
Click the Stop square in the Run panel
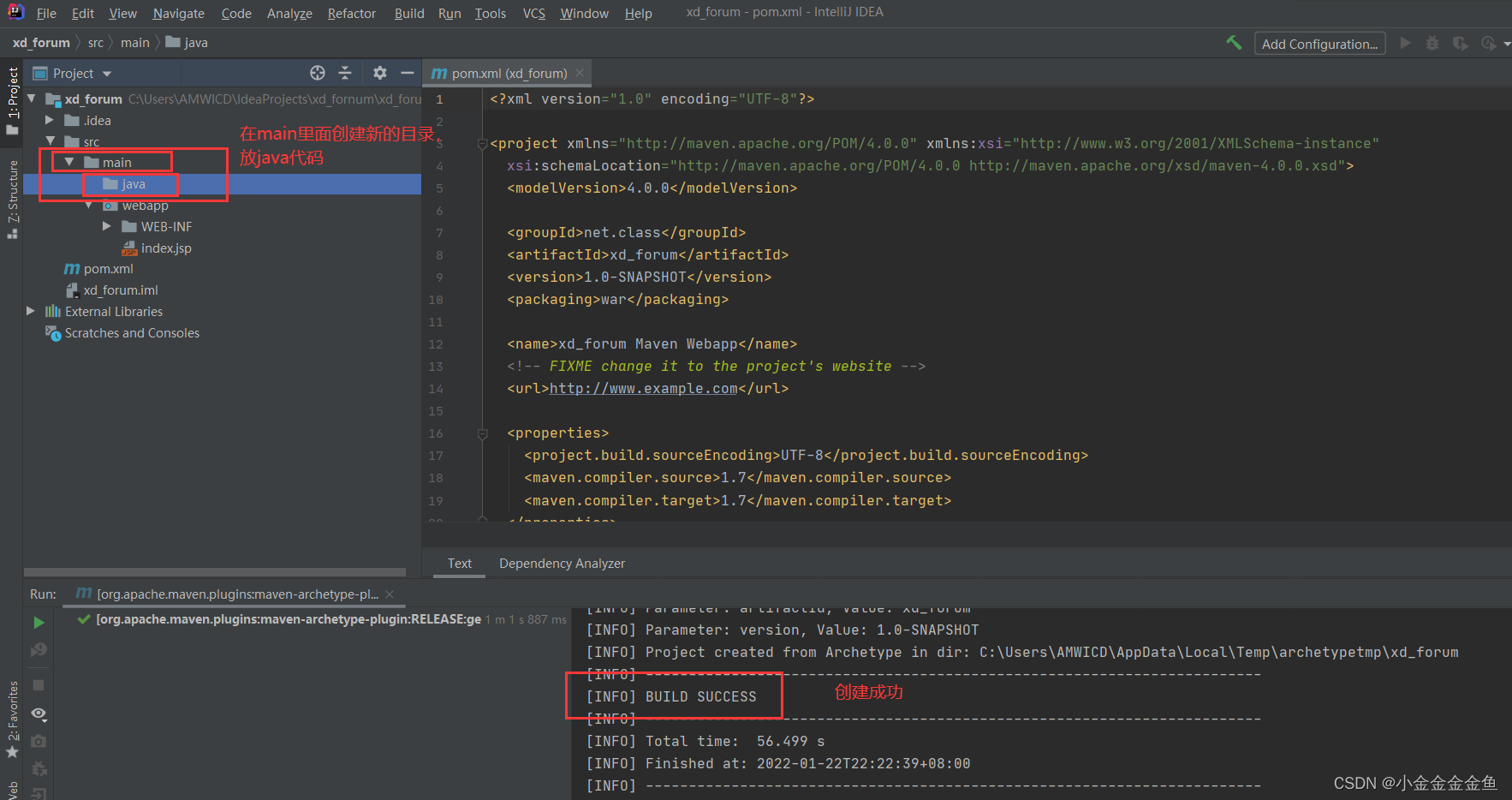click(39, 685)
